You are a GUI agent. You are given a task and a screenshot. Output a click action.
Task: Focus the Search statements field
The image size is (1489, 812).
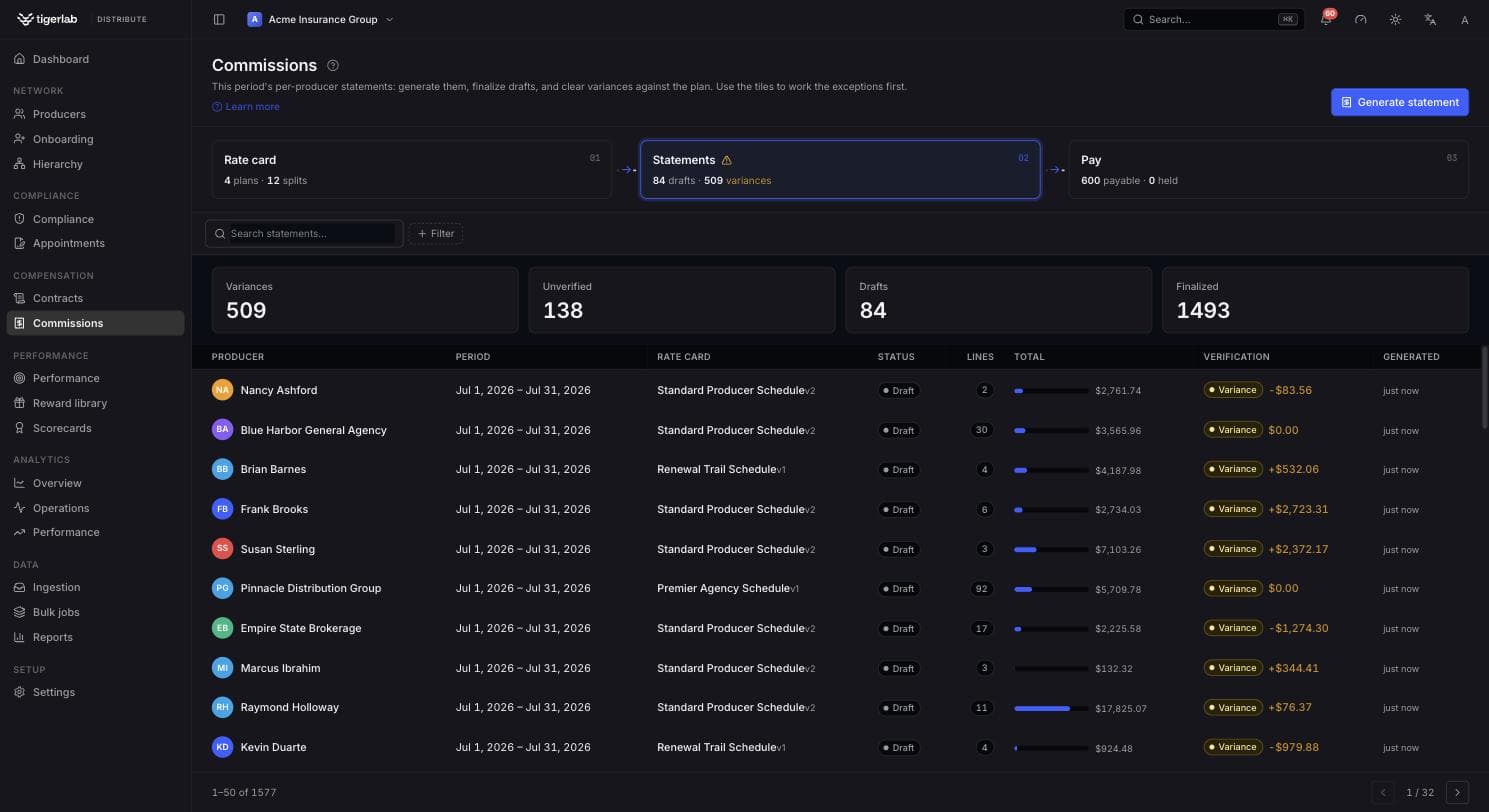(304, 233)
